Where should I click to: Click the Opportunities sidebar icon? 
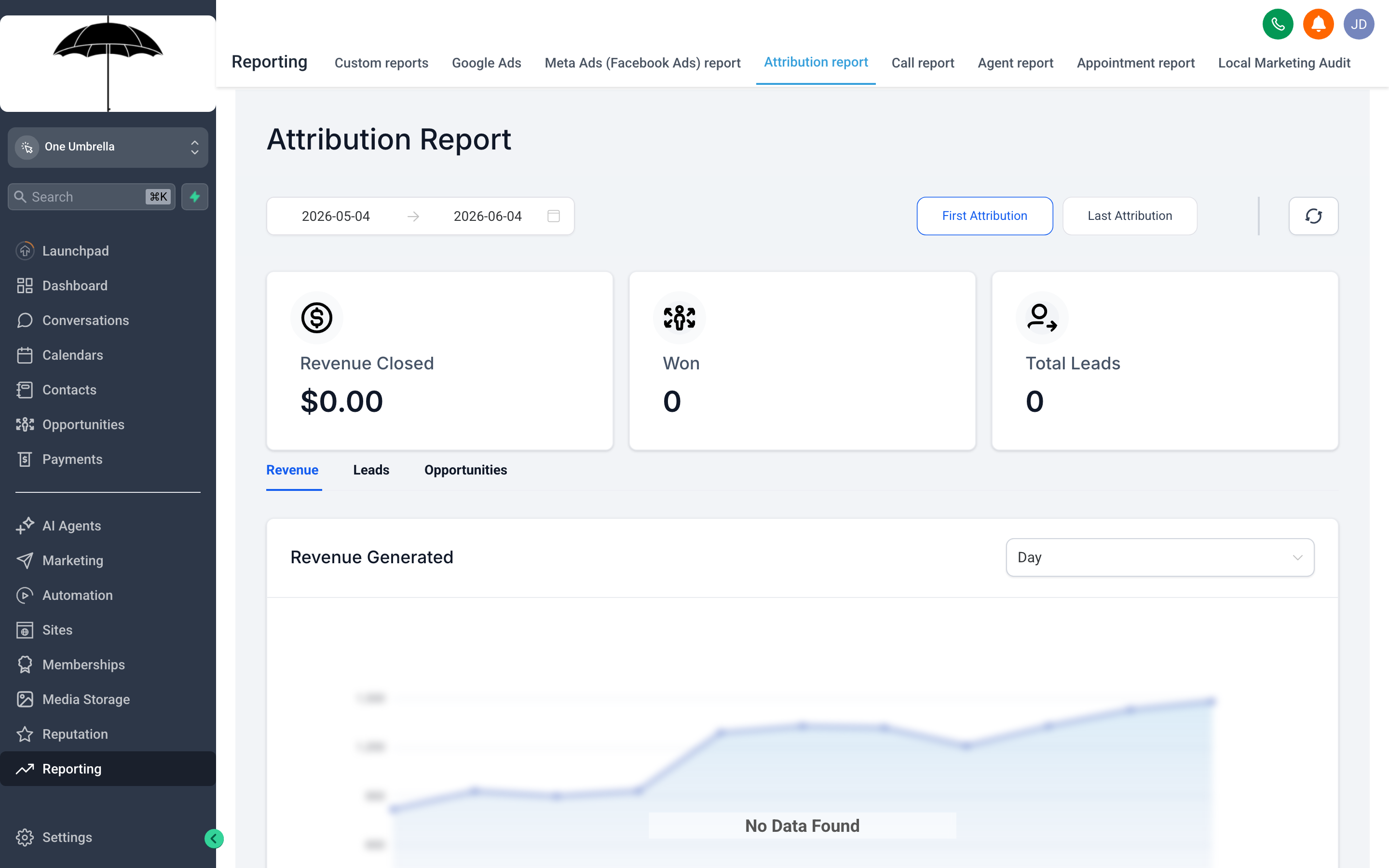point(25,424)
